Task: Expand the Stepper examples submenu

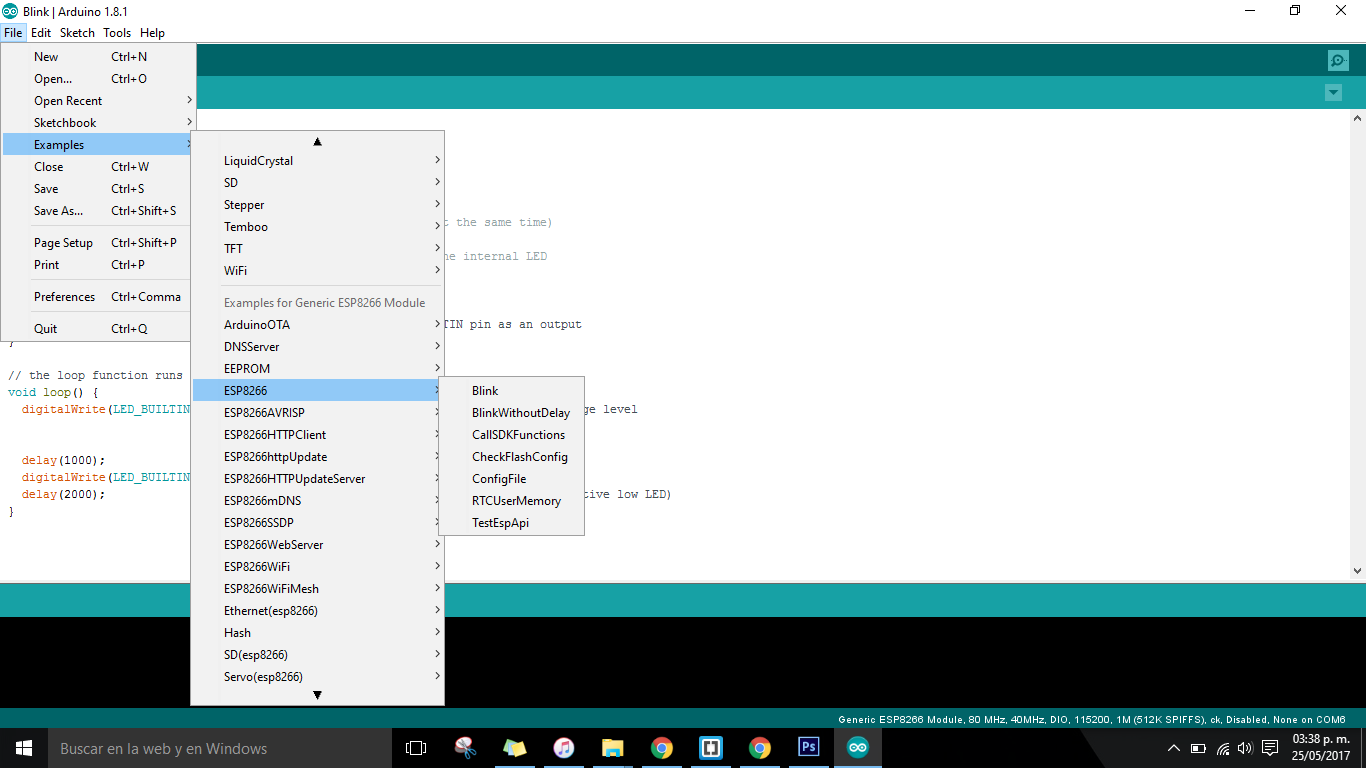Action: 317,205
